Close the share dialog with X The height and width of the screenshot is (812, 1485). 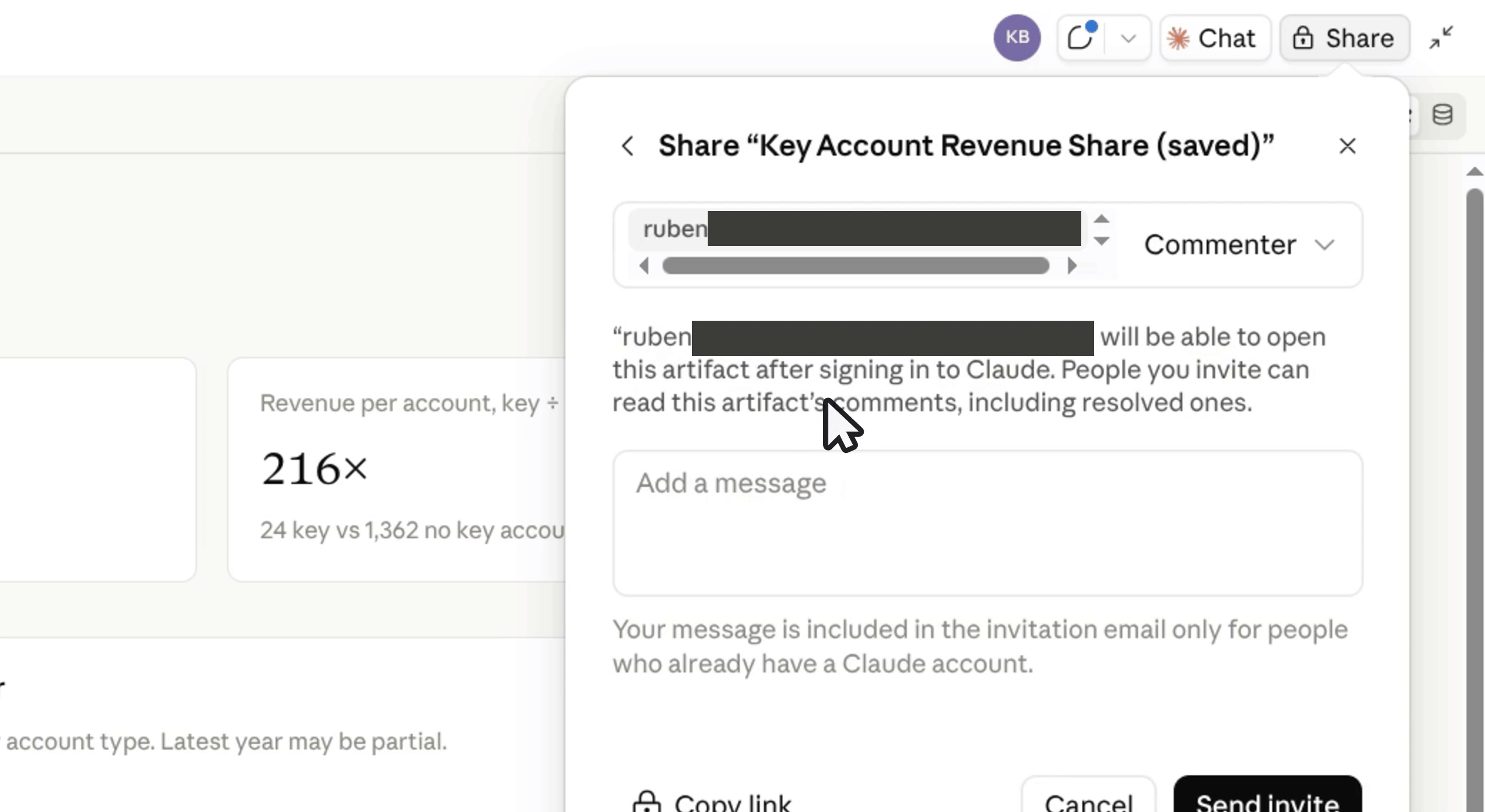pyautogui.click(x=1347, y=146)
